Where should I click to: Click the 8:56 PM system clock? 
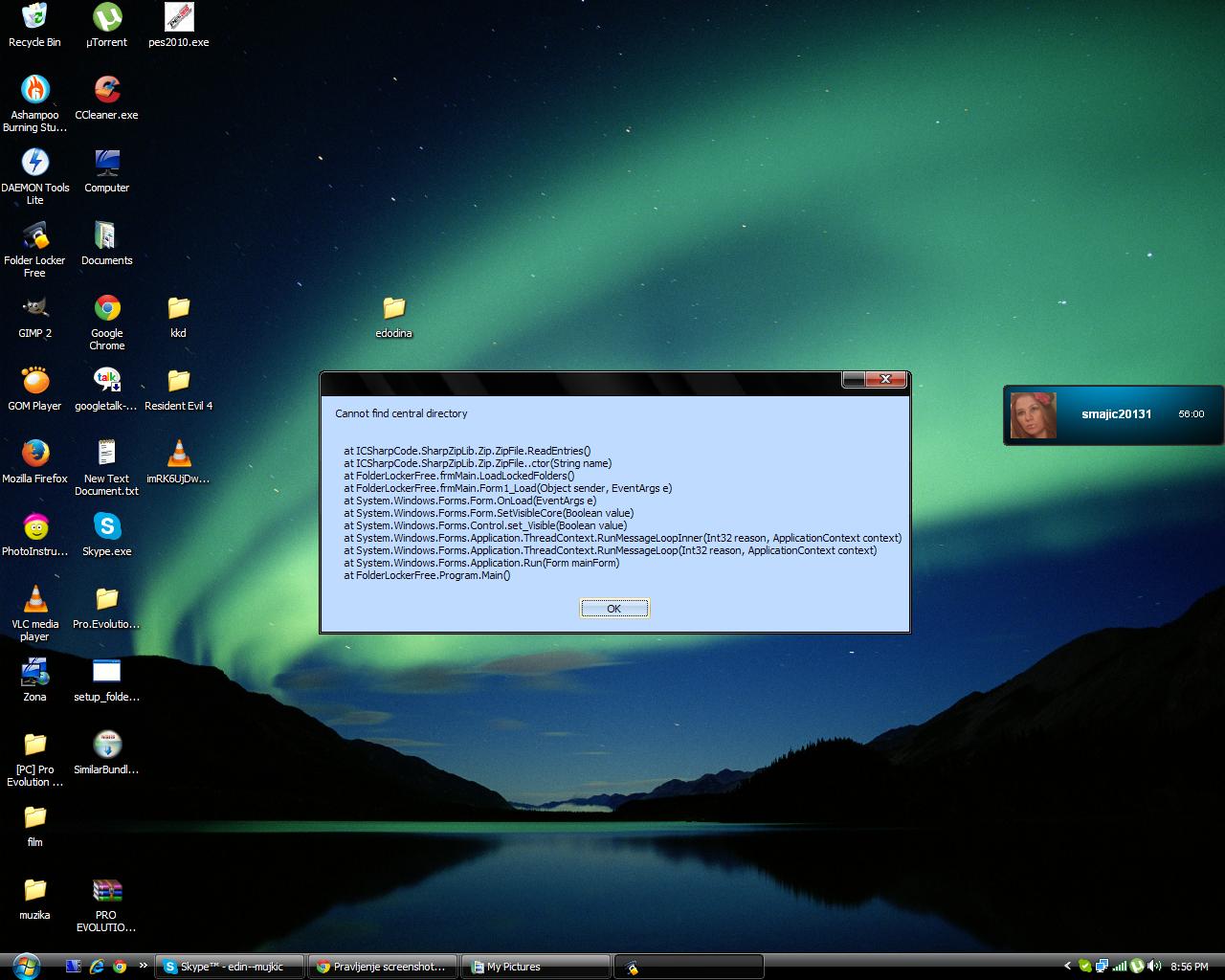[x=1190, y=967]
